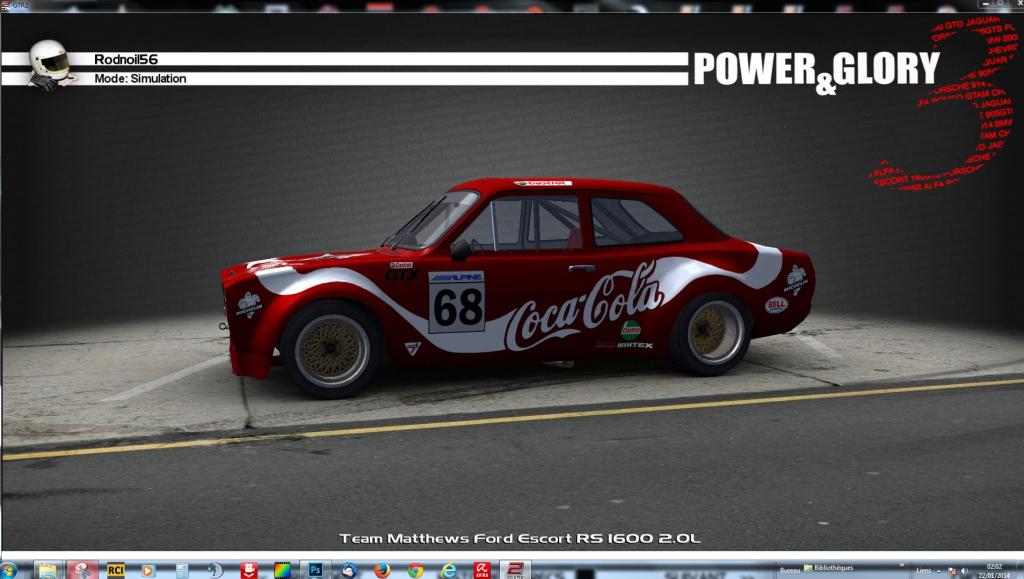Click the number 68 on car door
Viewport: 1024px width, 579px height.
point(457,307)
